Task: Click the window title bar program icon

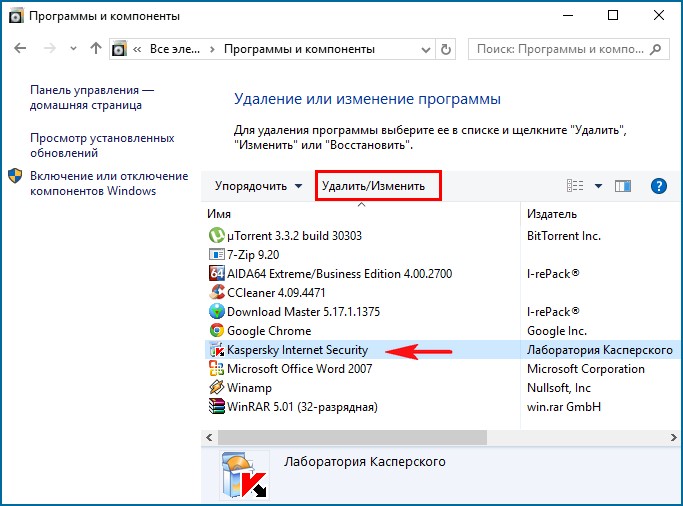Action: tap(16, 16)
